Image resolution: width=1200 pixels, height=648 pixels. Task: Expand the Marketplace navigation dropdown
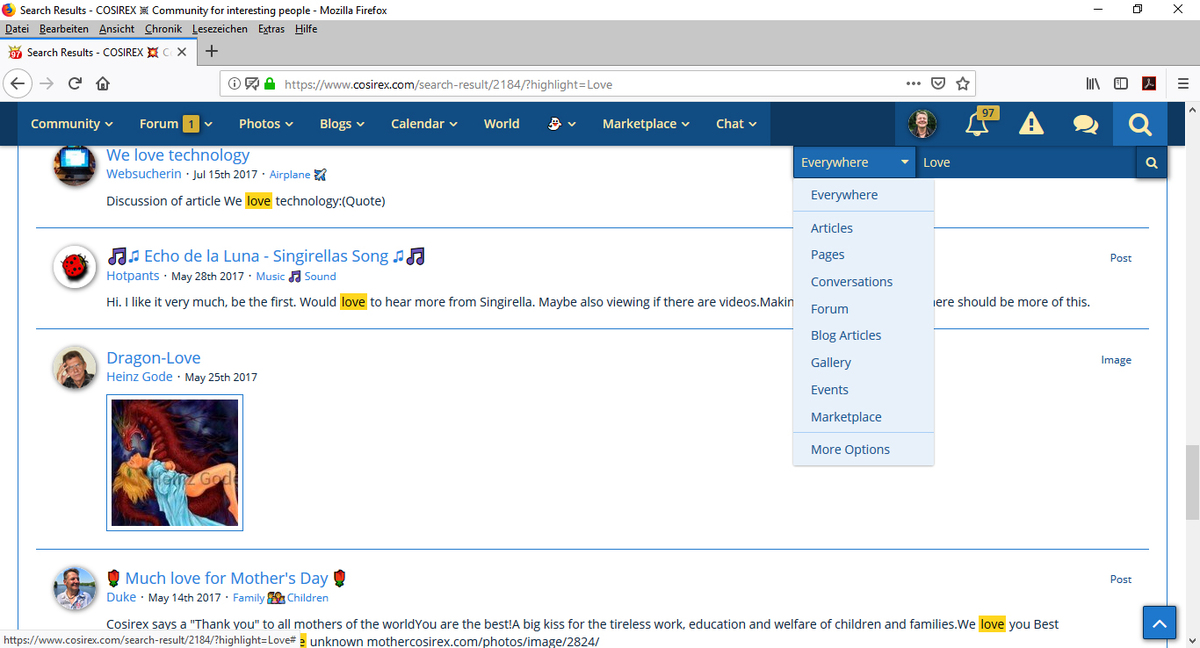click(x=646, y=124)
